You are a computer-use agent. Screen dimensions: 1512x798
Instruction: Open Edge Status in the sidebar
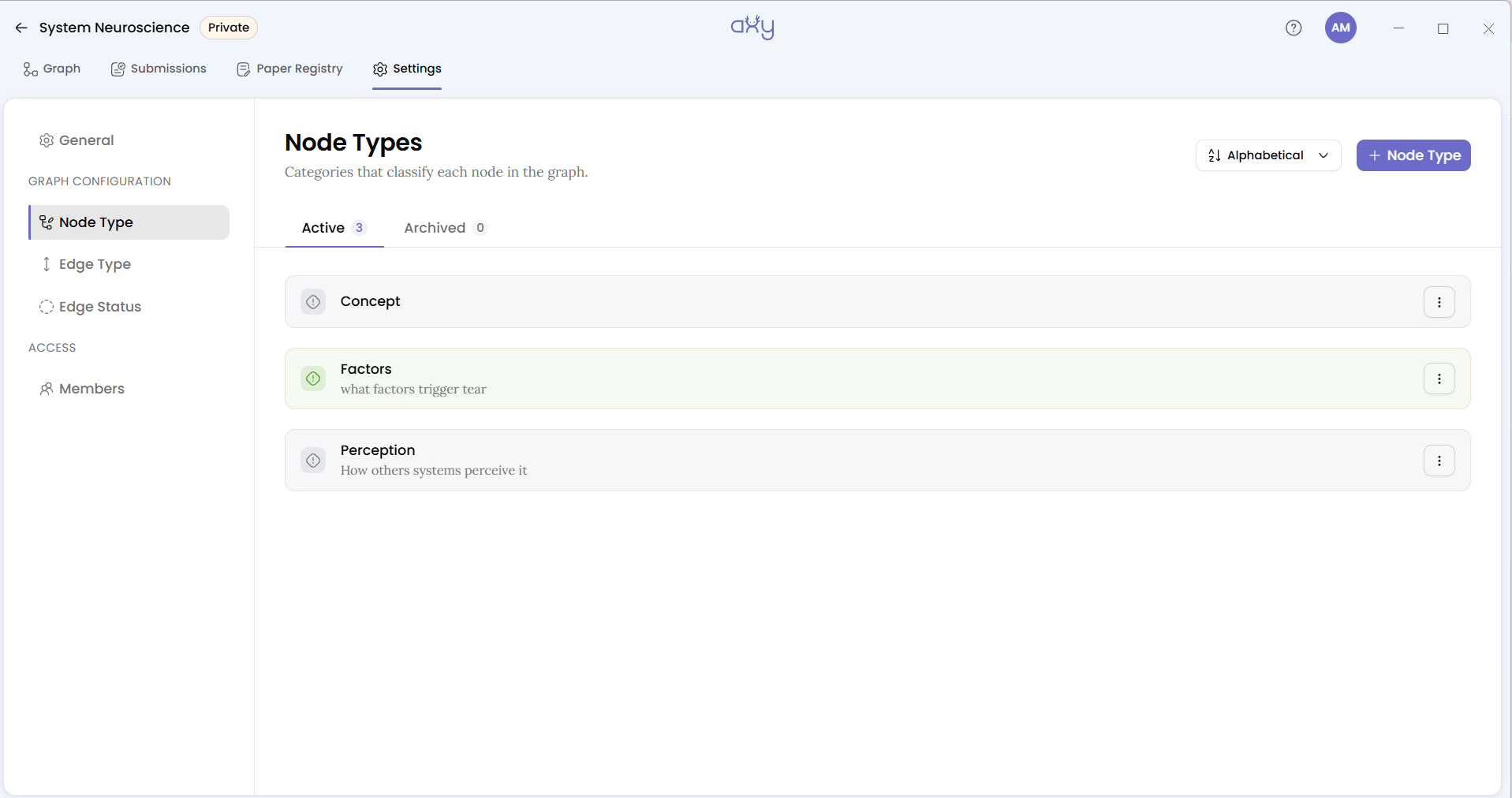click(x=90, y=307)
